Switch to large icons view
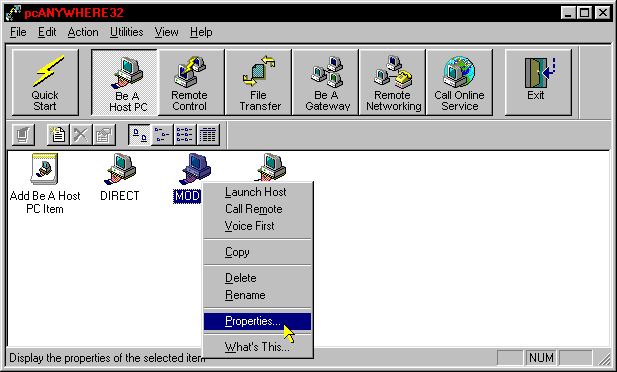 pyautogui.click(x=139, y=135)
